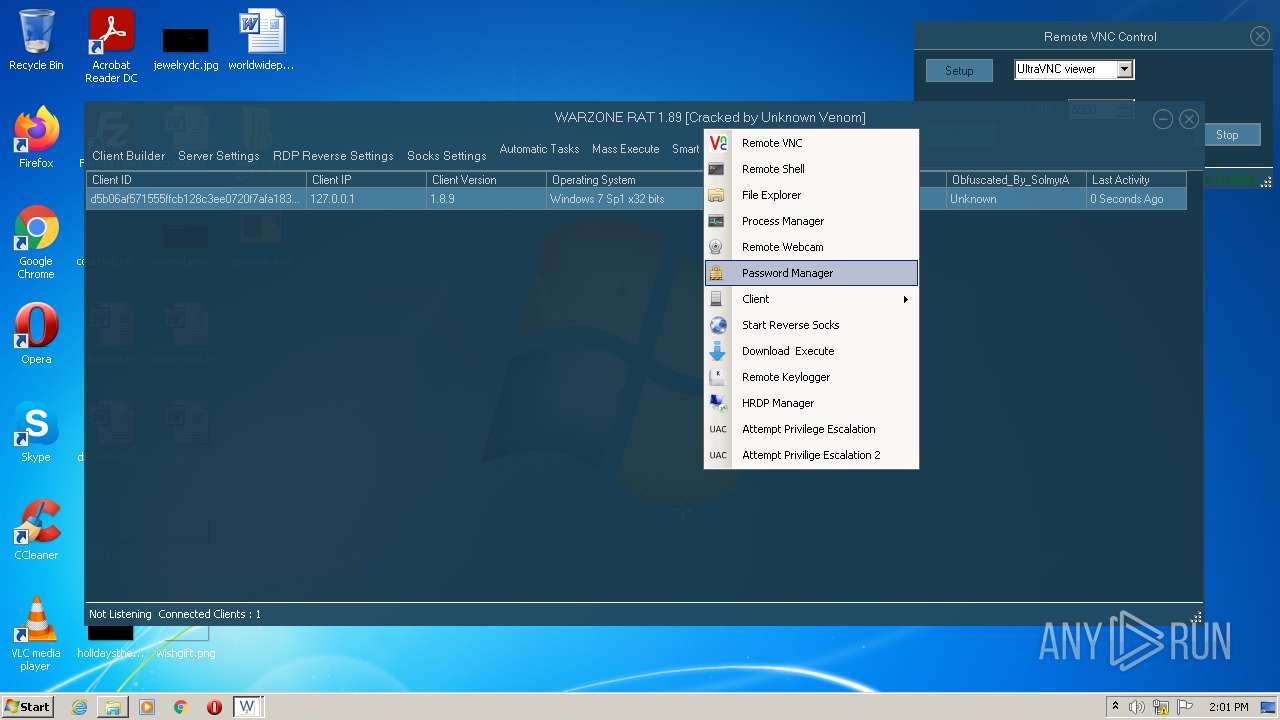1280x720 pixels.
Task: Click the Remote Webcam camera icon
Action: [717, 247]
